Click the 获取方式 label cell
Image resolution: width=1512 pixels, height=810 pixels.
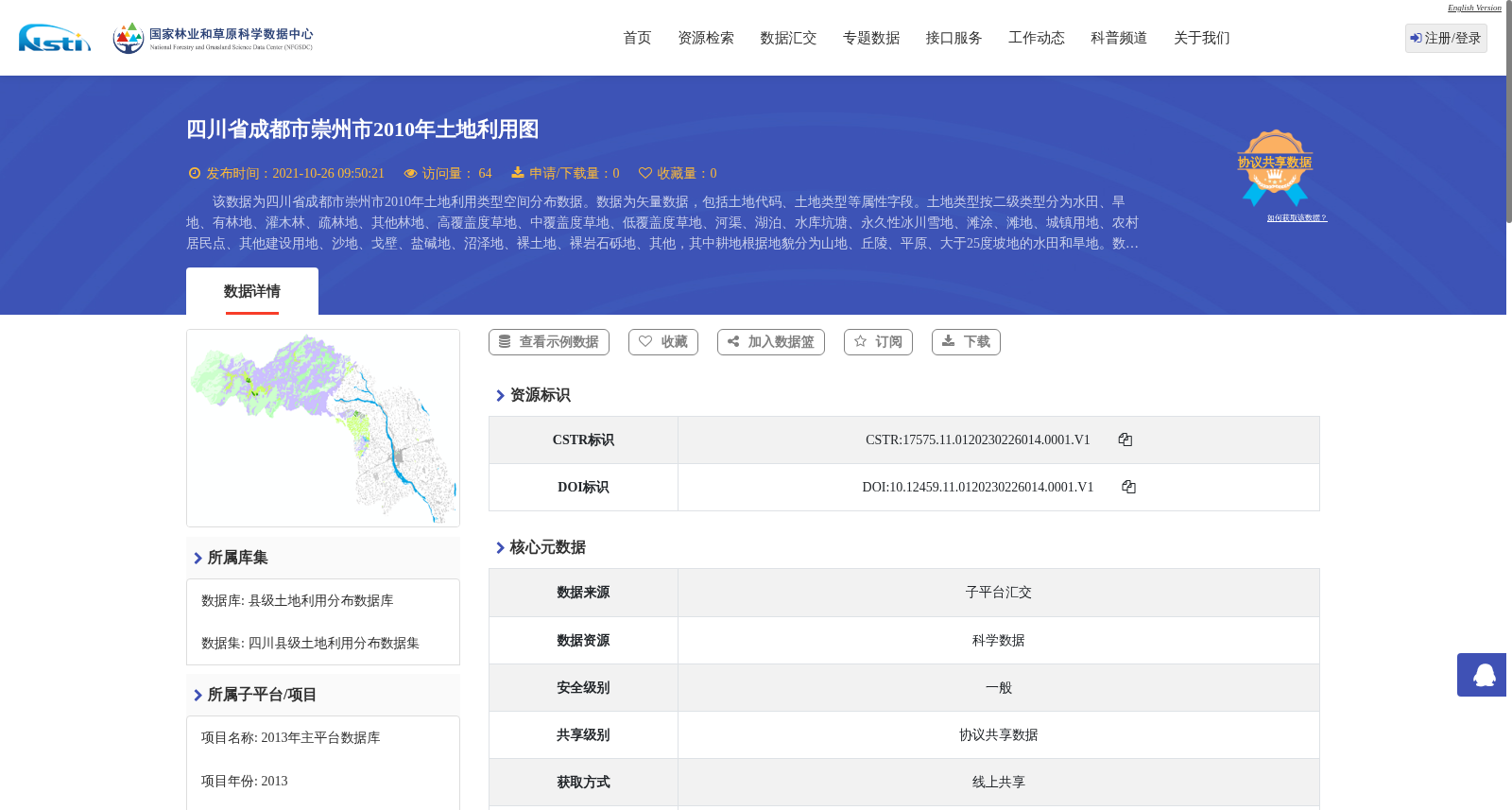point(583,783)
